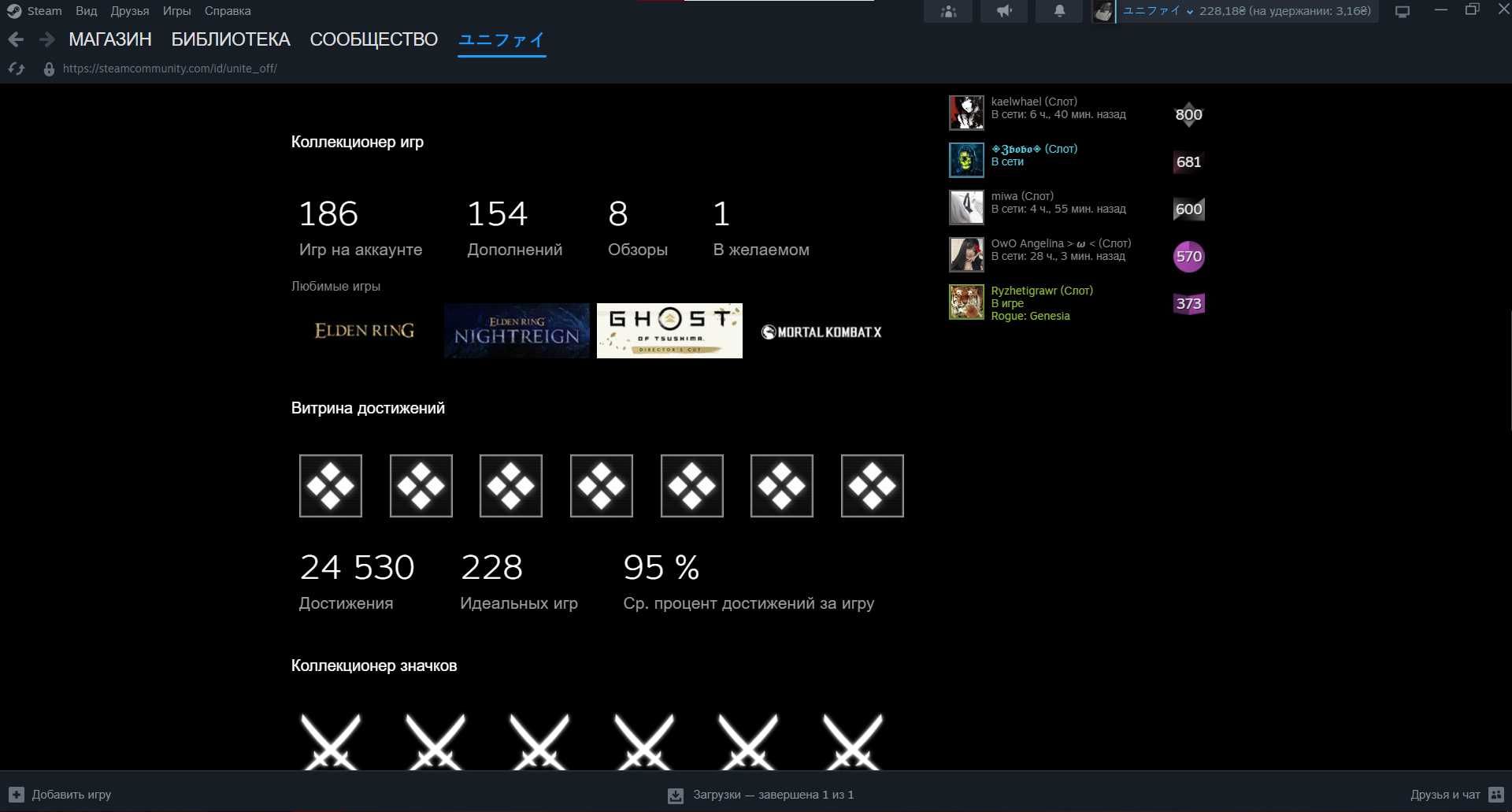Click the 95 % average achievements stat
The width and height of the screenshot is (1512, 812).
tap(749, 581)
